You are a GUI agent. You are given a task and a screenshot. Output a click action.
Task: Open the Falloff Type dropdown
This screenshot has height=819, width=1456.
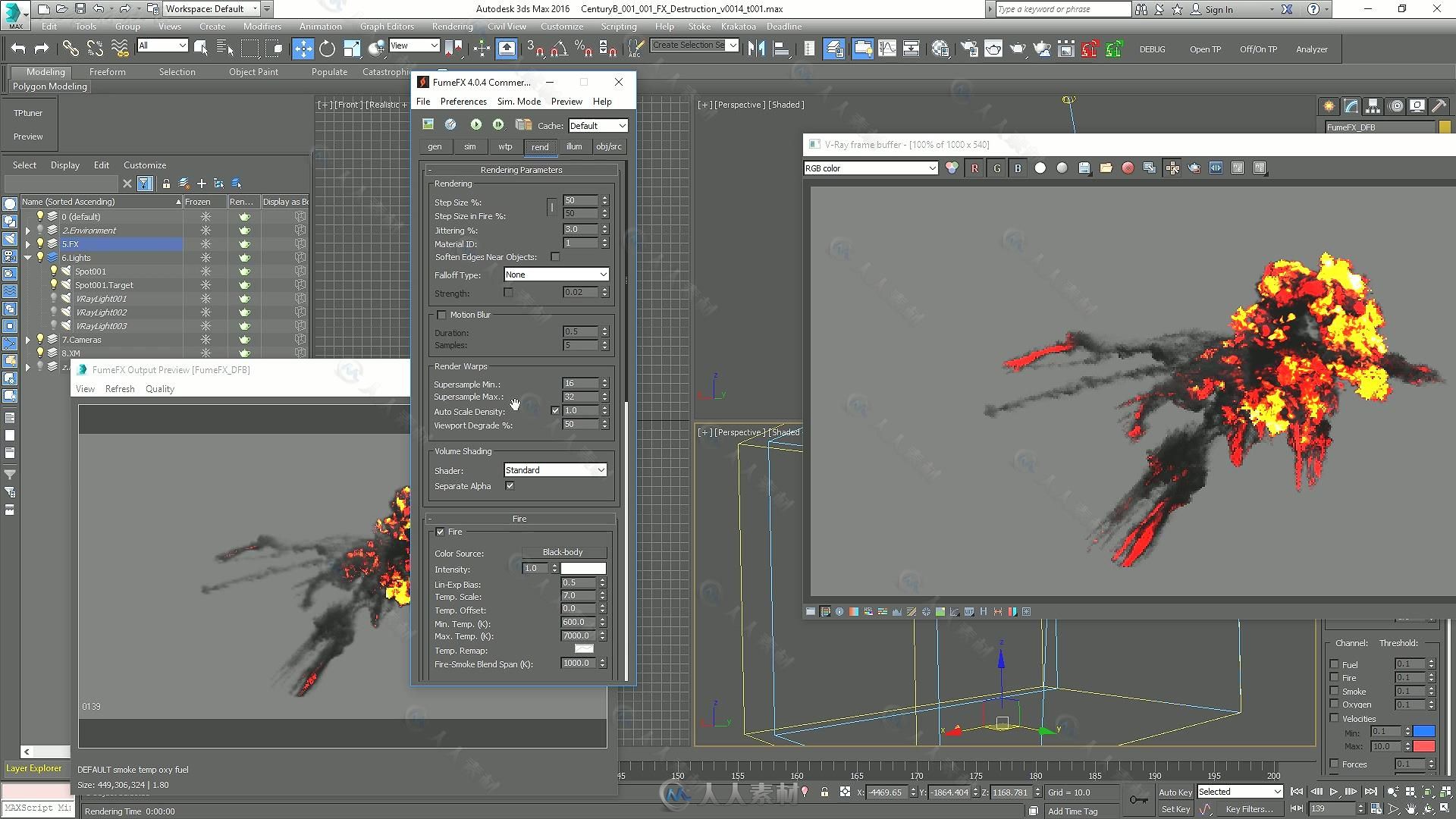(x=556, y=275)
